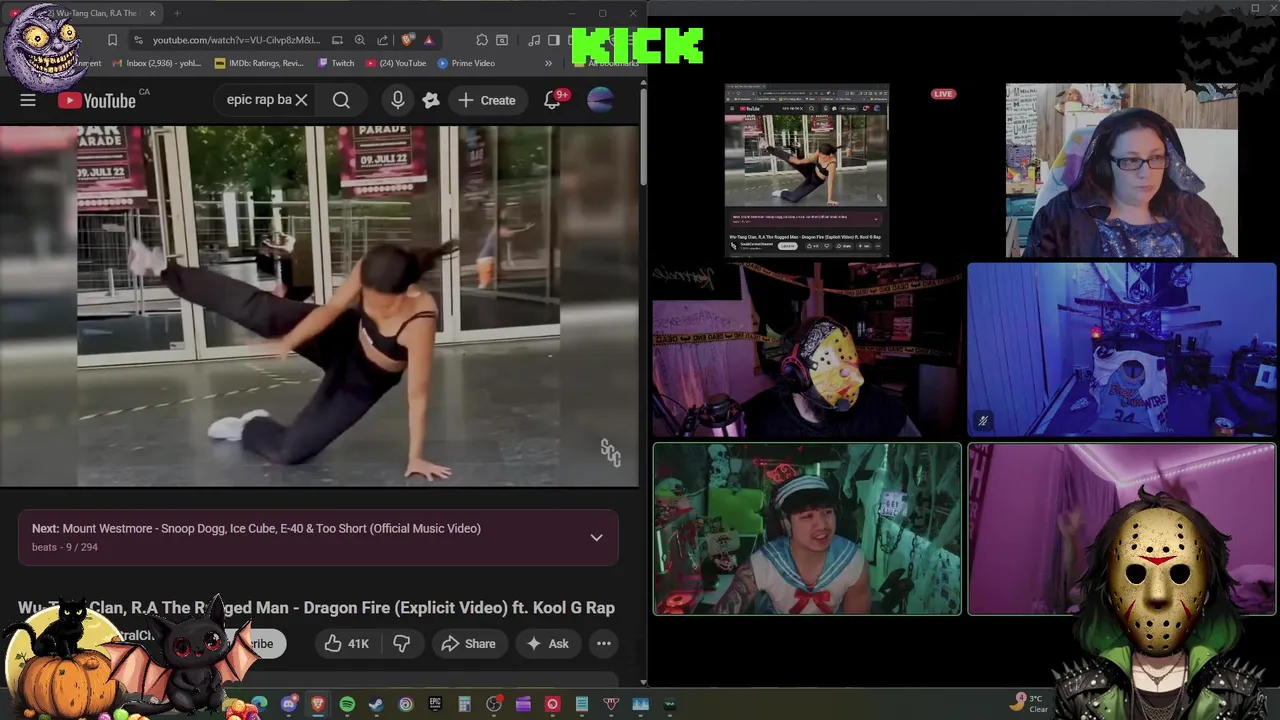The image size is (1280, 720).
Task: Dislike the Dragon Fire video
Action: click(x=401, y=644)
